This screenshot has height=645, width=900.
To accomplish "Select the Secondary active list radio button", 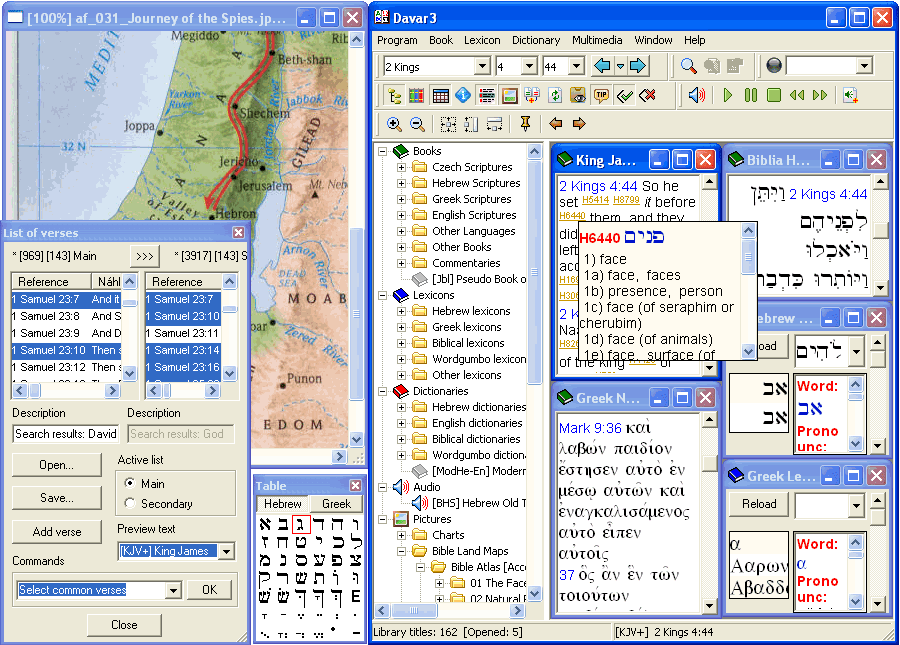I will 130,503.
